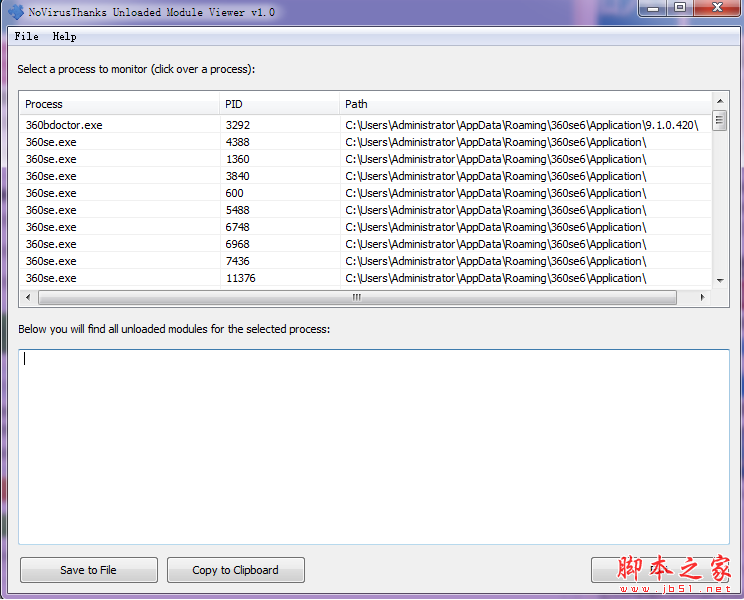
Task: Sort by the Path column header
Action: coord(525,104)
